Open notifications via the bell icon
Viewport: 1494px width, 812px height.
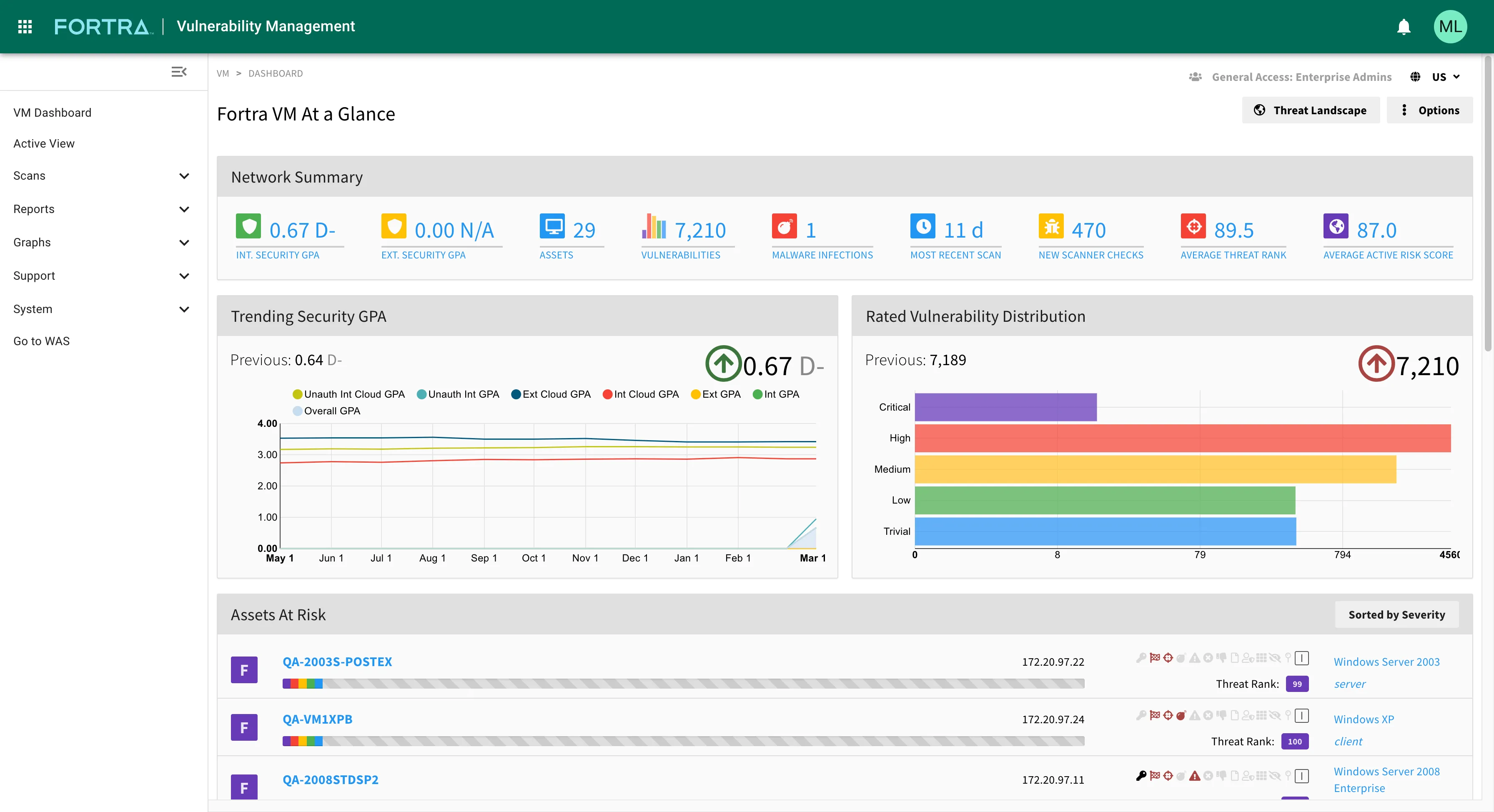1404,26
